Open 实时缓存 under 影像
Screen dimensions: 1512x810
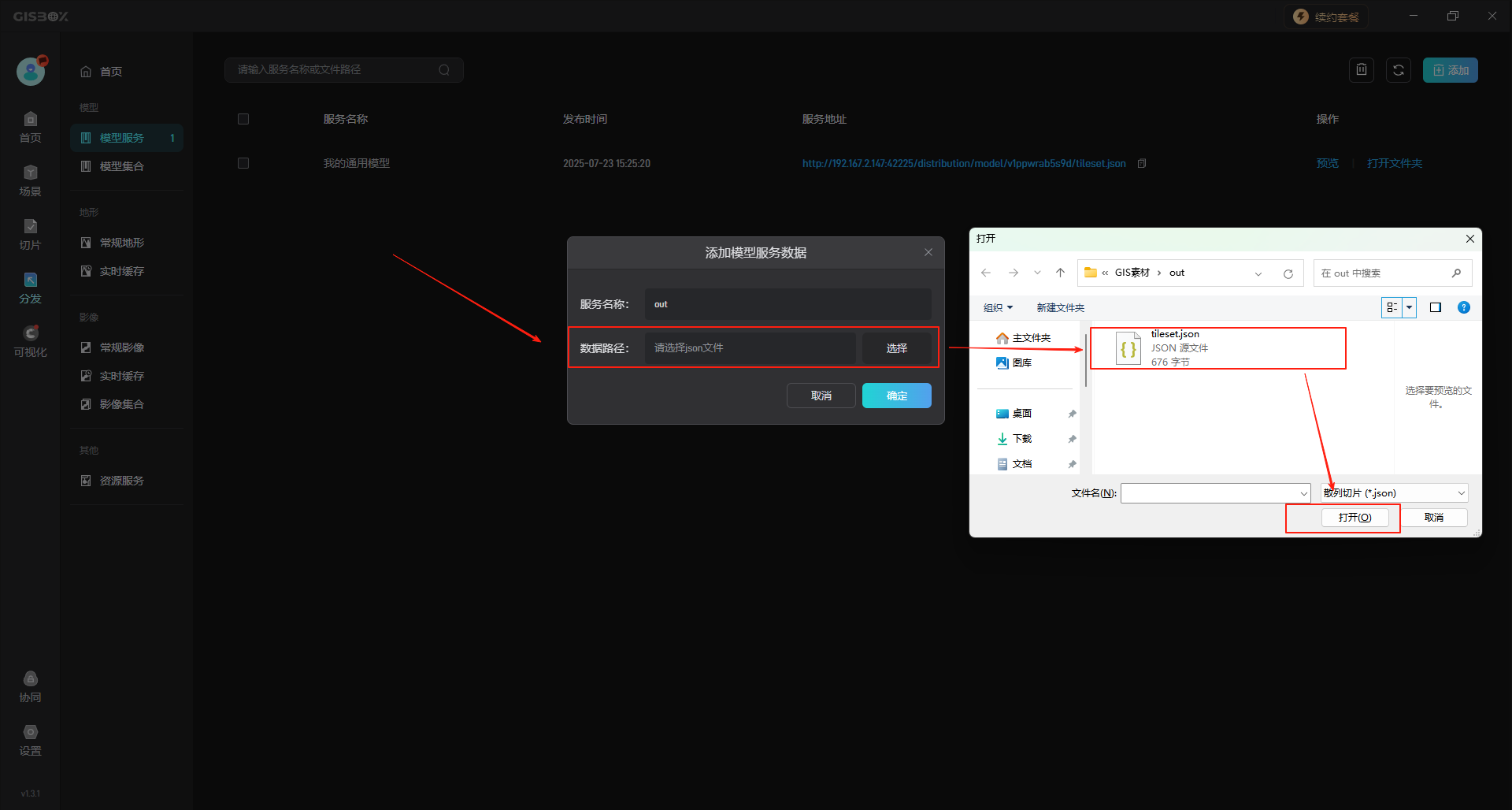click(x=126, y=376)
